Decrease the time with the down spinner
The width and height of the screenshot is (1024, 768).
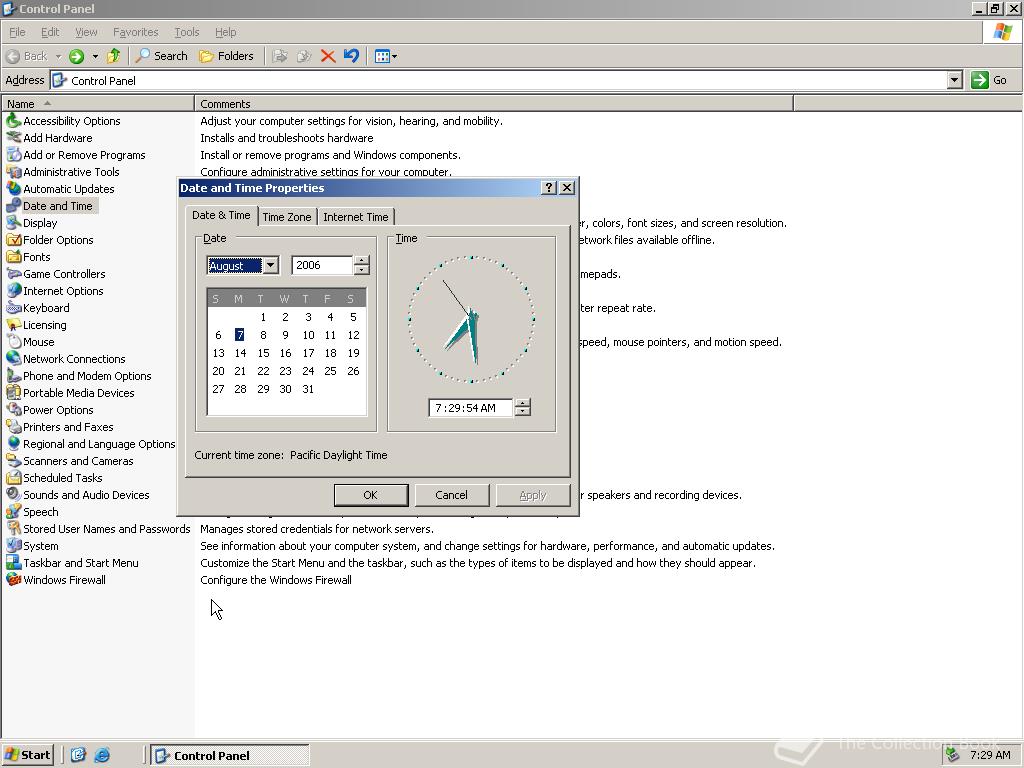click(x=522, y=412)
